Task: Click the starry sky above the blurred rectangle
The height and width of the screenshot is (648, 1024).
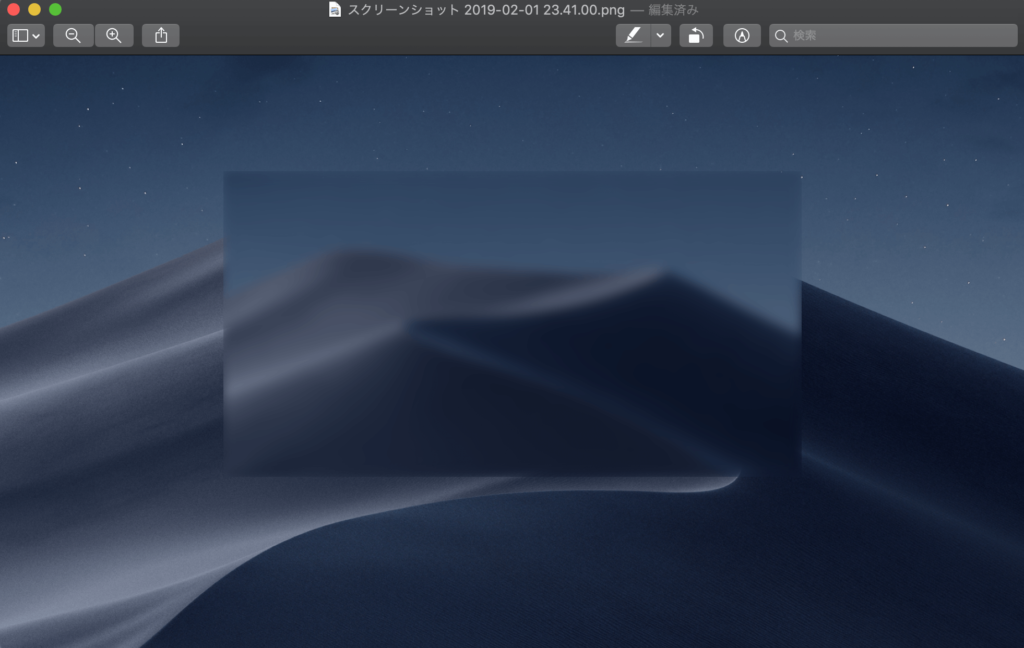Action: [511, 110]
